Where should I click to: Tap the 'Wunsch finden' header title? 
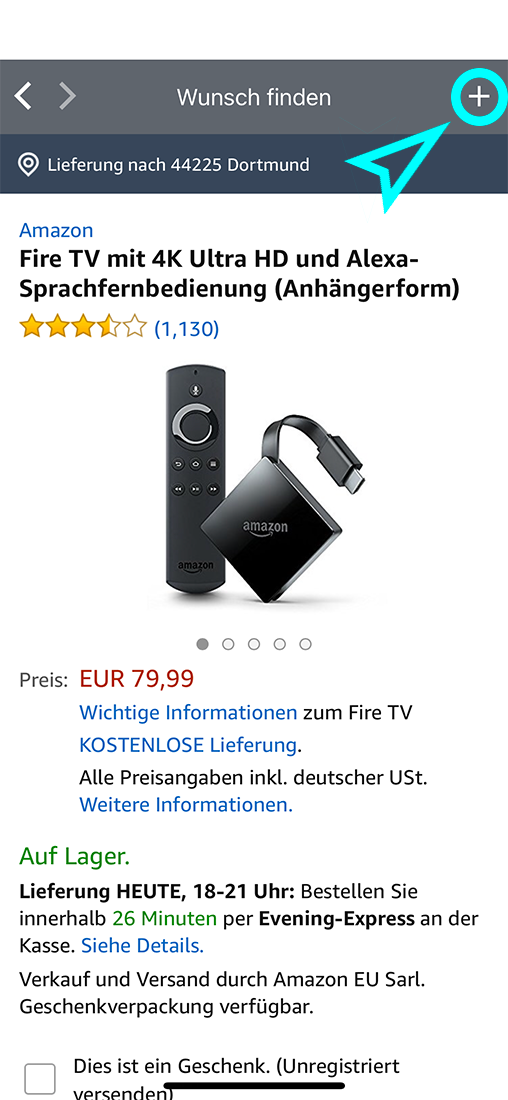coord(253,97)
